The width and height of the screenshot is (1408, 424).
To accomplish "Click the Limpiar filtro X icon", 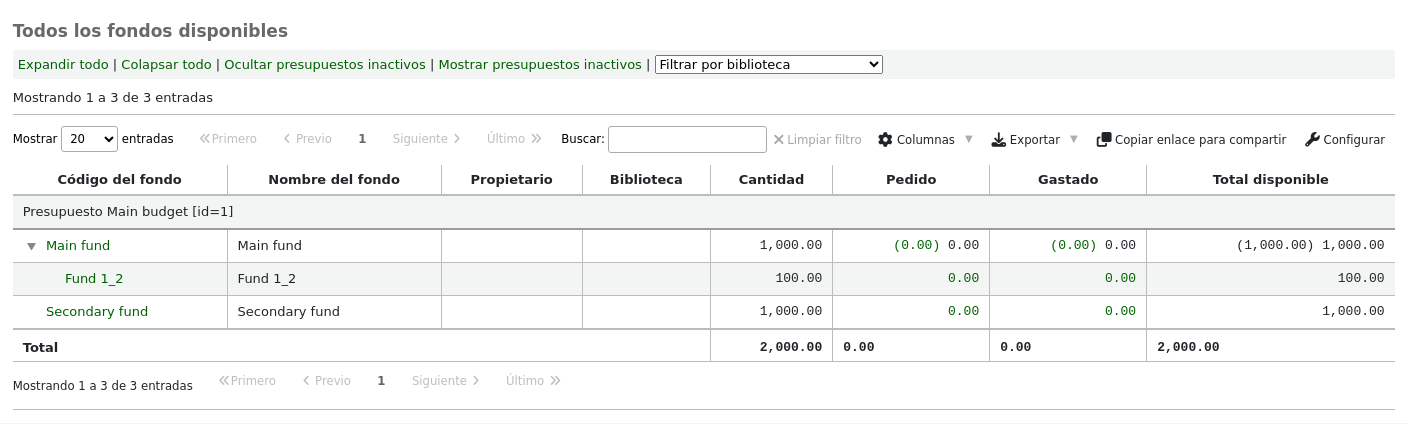I will click(x=778, y=140).
